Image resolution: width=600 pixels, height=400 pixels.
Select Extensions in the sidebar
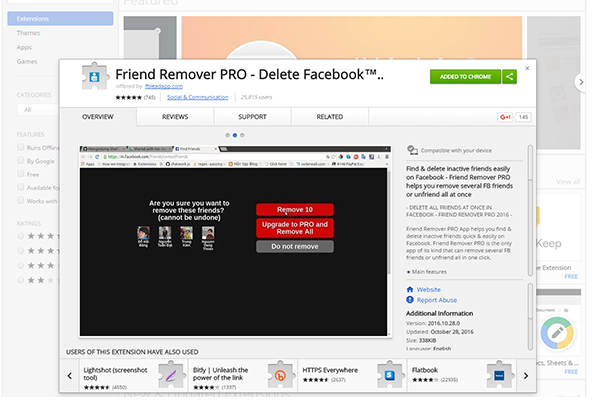(60, 19)
